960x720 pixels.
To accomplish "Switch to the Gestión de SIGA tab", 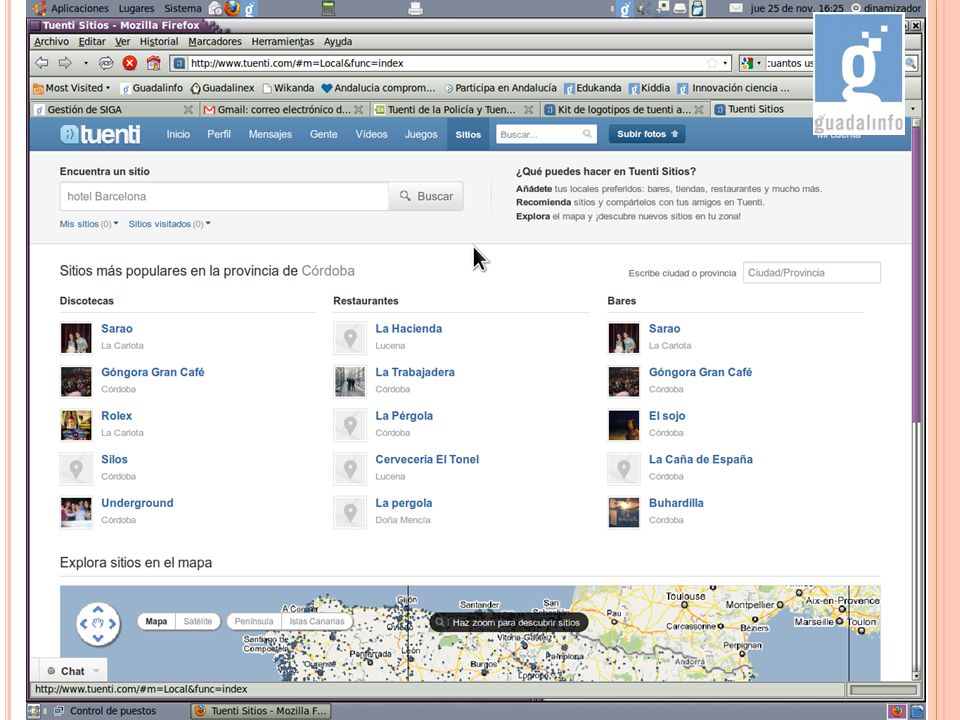I will point(114,110).
